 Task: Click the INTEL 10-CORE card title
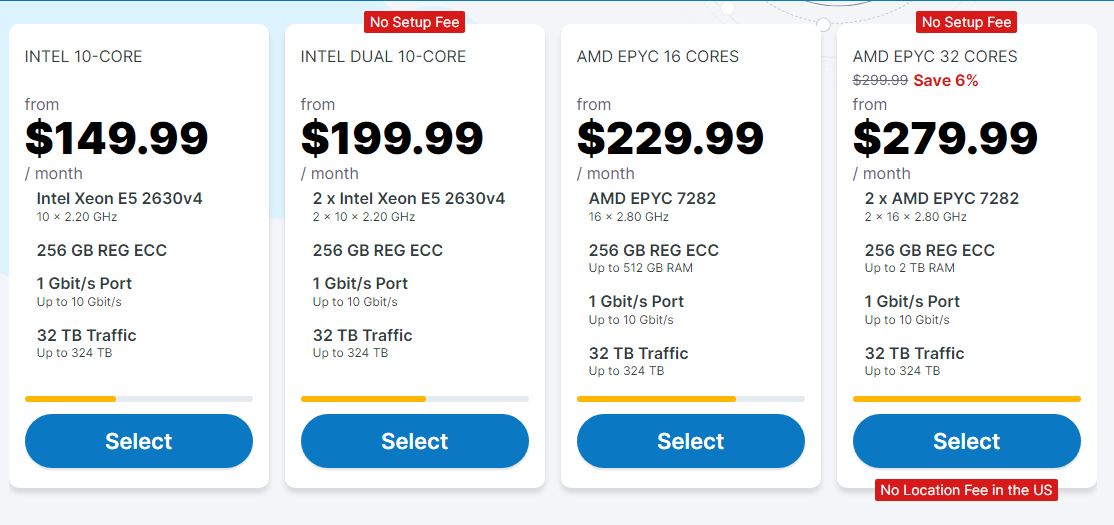click(83, 56)
